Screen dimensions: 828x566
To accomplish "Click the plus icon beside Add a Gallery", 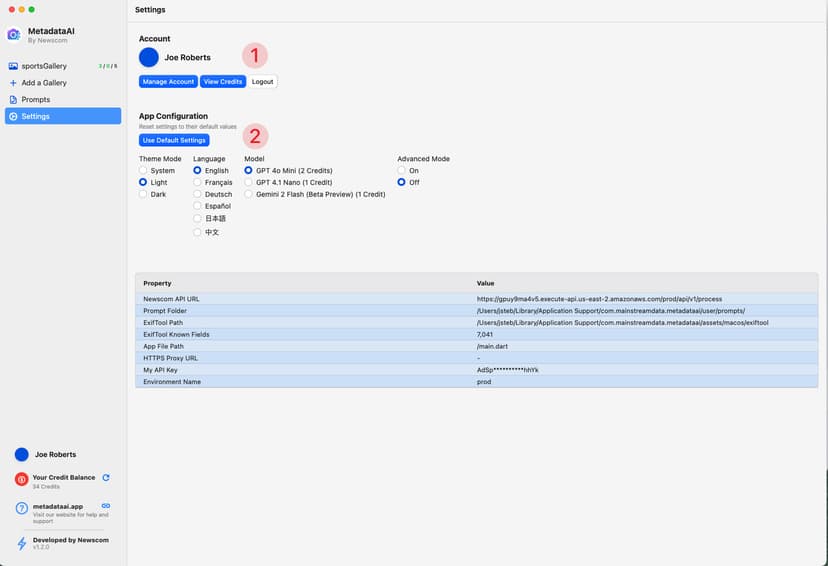I will click(x=13, y=83).
